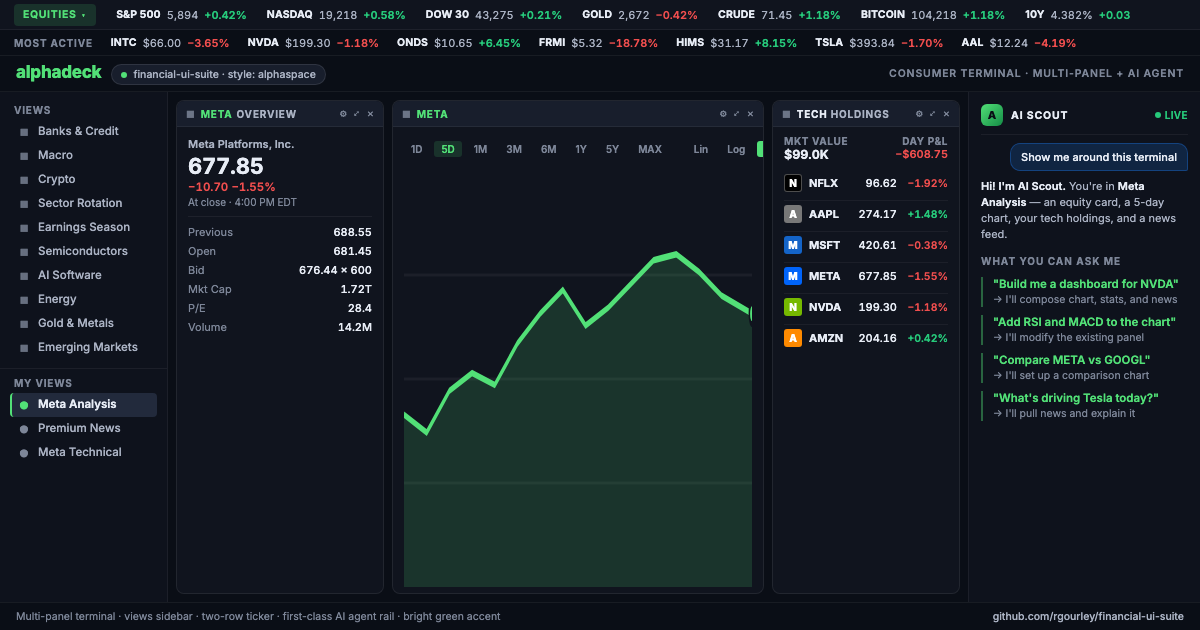Viewport: 1200px width, 630px height.
Task: Switch chart to 1M range
Action: (x=480, y=149)
